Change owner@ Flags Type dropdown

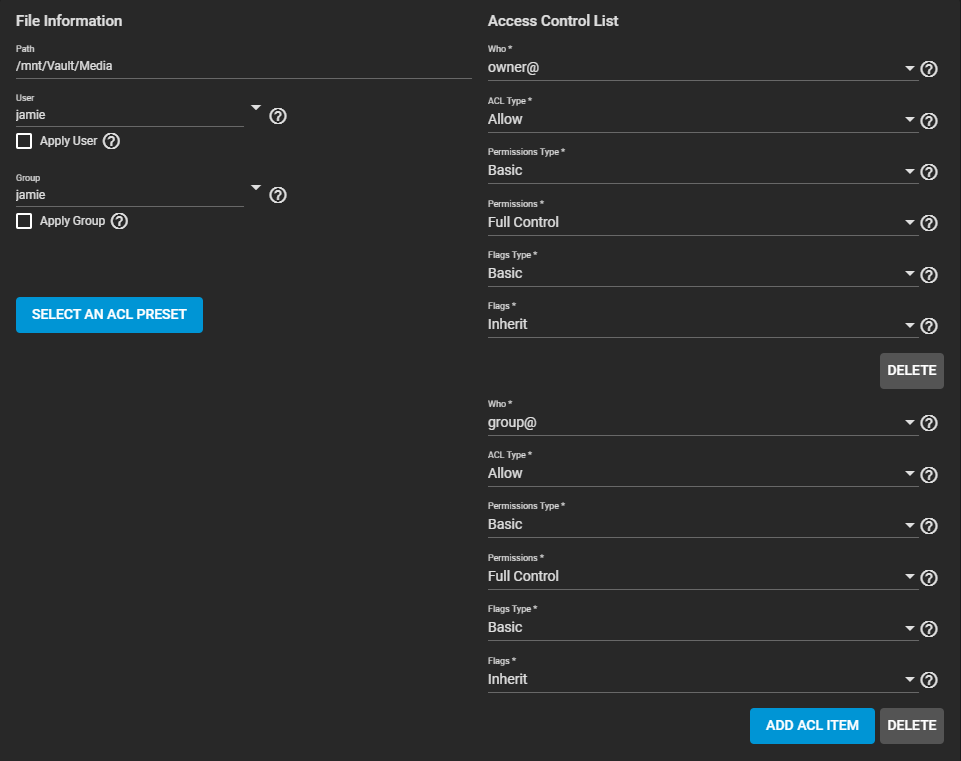700,273
